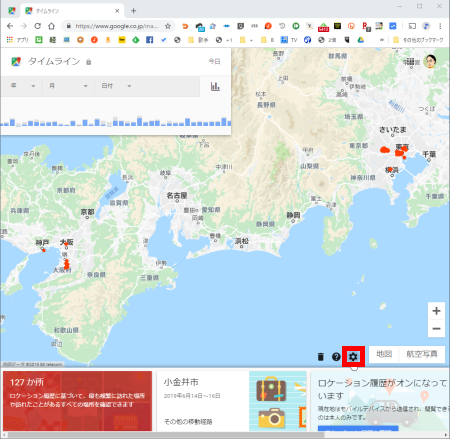Click the tallest bar in activity histogram

tap(139, 121)
